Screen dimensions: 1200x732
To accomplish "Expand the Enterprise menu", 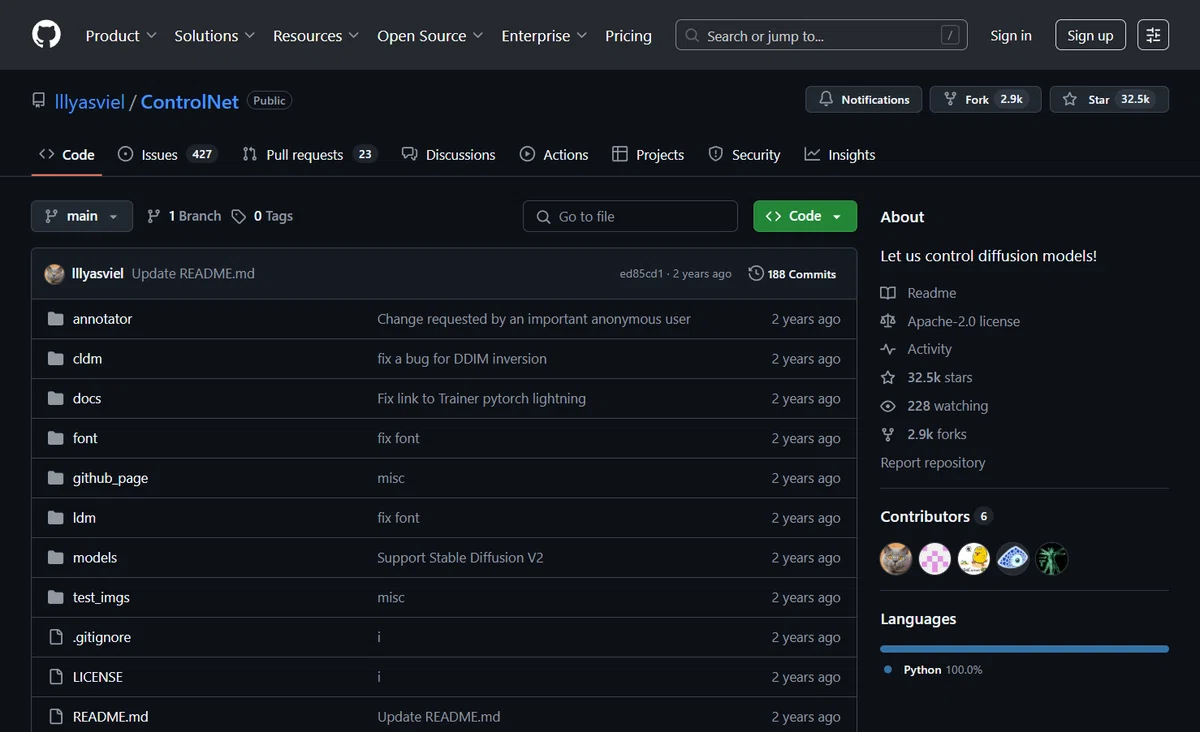I will click(545, 35).
